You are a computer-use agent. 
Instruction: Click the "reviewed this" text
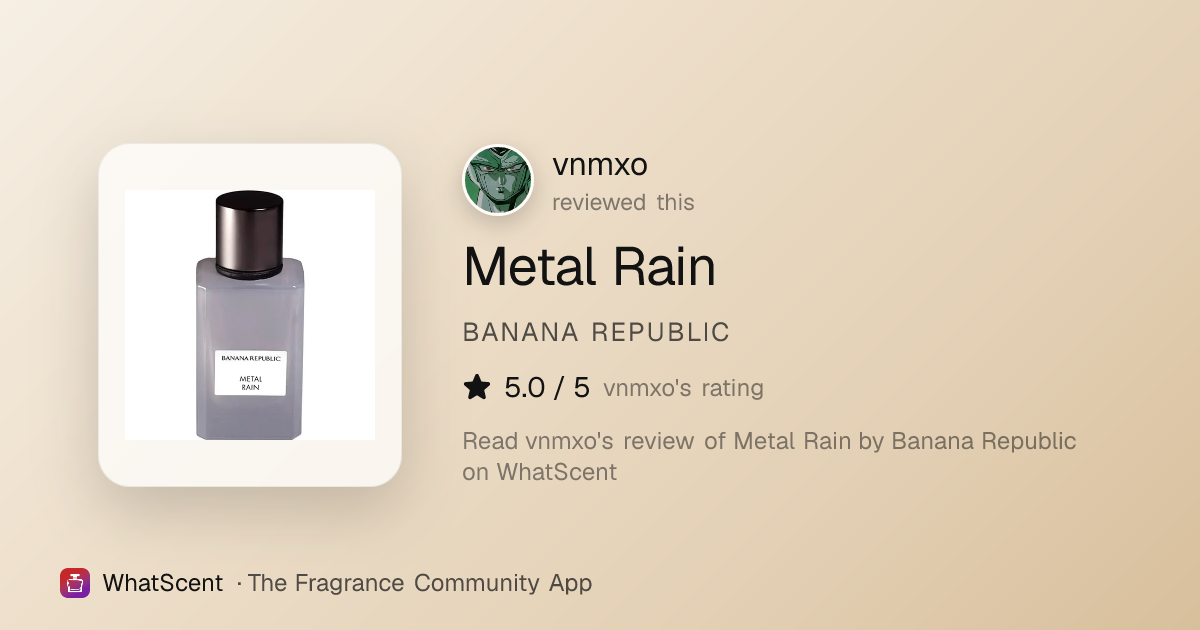(x=623, y=202)
